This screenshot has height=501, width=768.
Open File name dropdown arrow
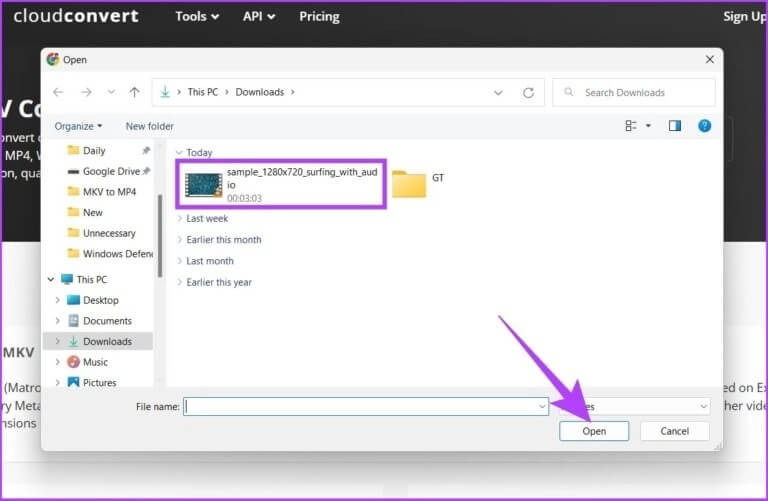pos(542,406)
